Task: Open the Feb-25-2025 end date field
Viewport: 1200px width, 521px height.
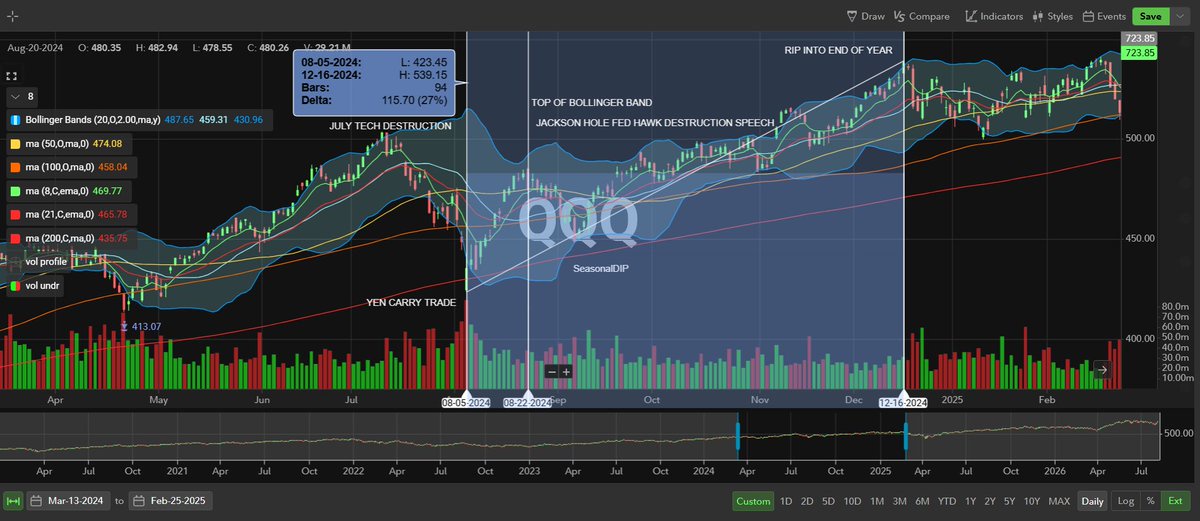Action: (170, 501)
